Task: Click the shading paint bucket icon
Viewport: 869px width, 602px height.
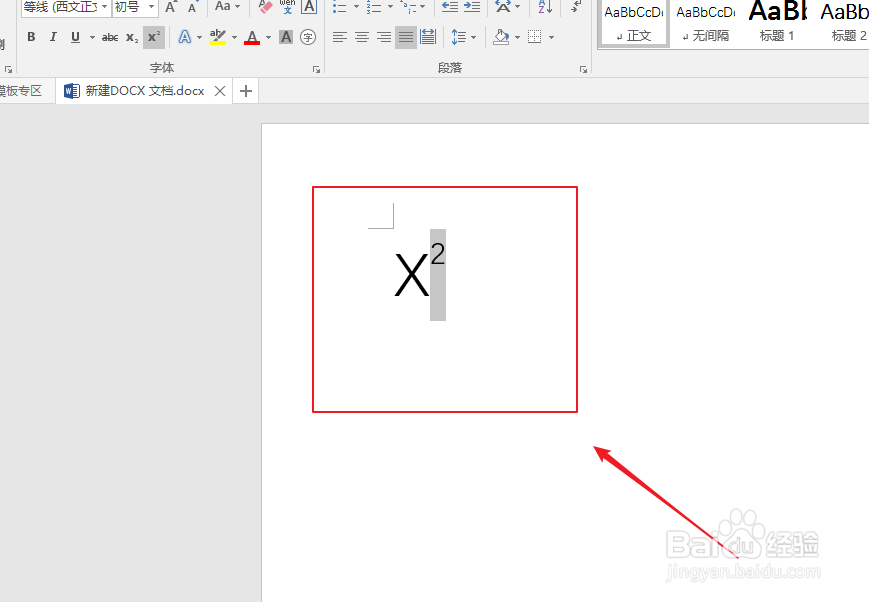Action: 501,37
